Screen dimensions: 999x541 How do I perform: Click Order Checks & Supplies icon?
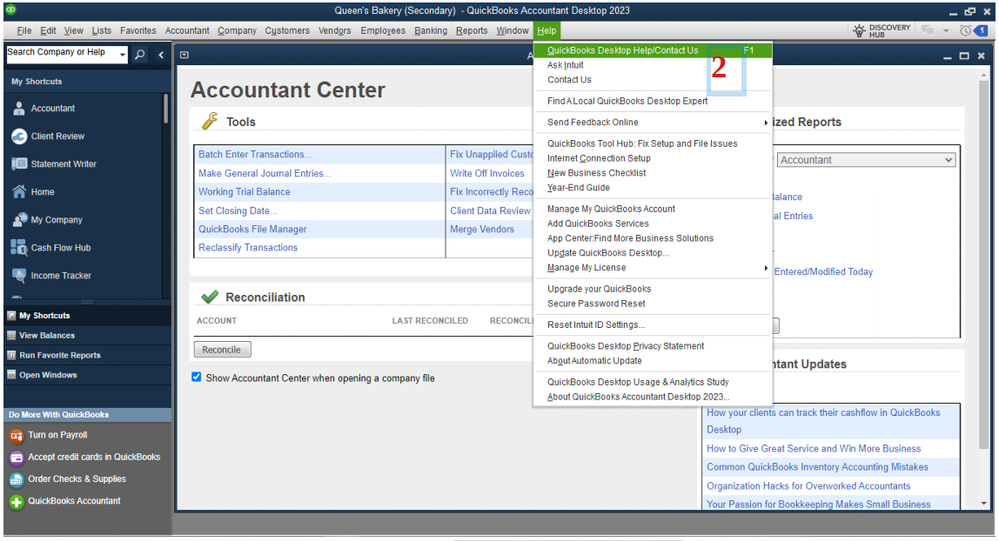17,480
